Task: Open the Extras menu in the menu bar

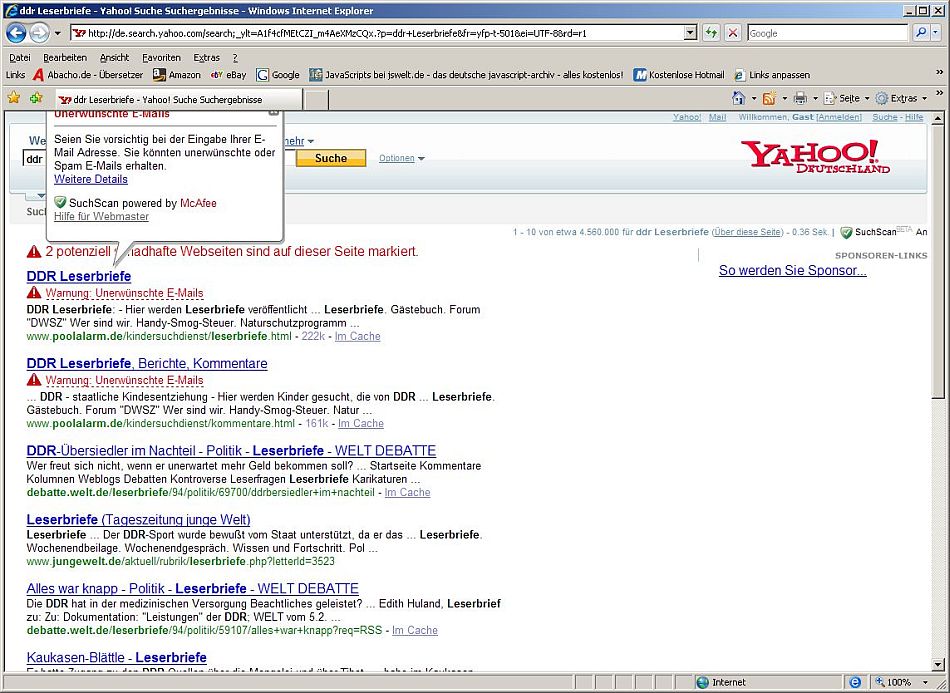Action: click(x=207, y=58)
